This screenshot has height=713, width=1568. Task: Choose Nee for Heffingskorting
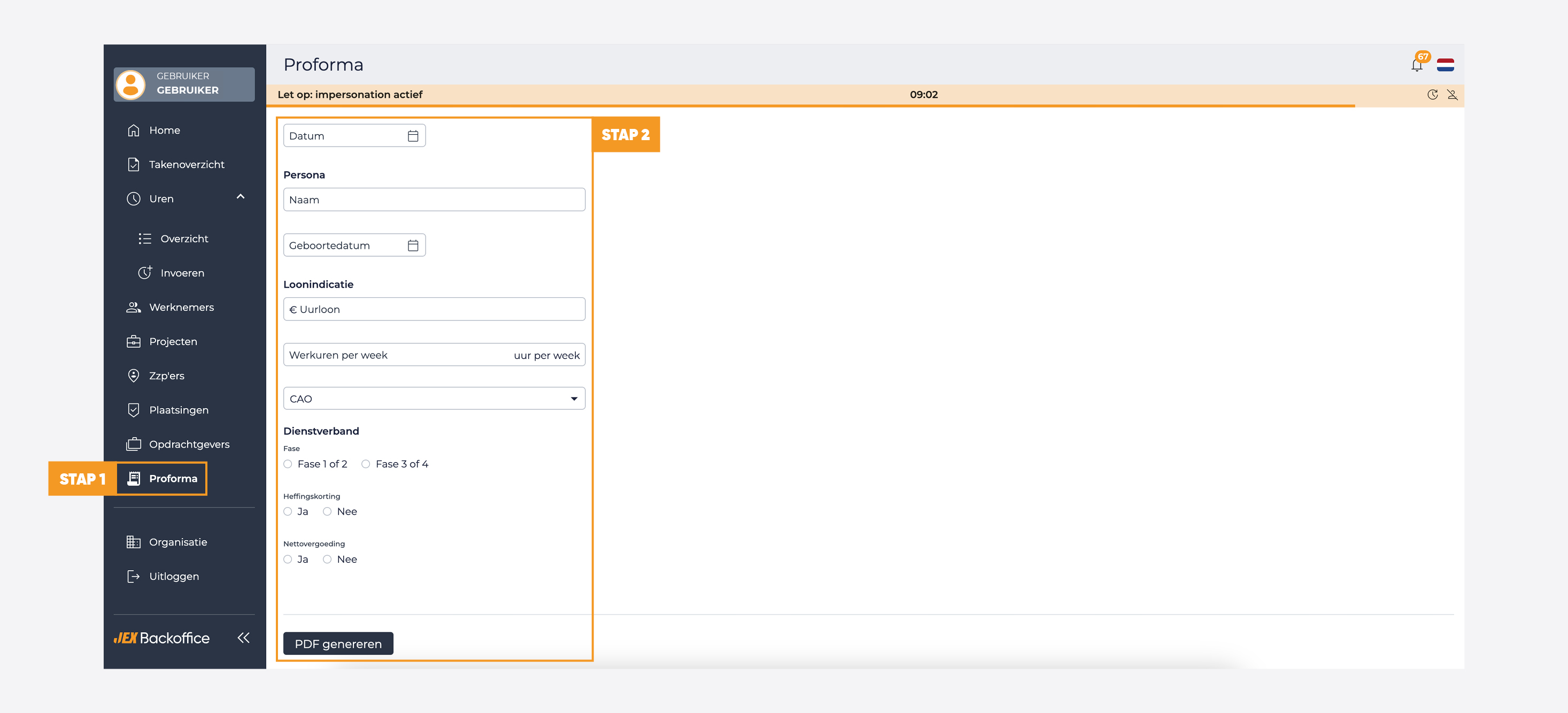pos(328,511)
